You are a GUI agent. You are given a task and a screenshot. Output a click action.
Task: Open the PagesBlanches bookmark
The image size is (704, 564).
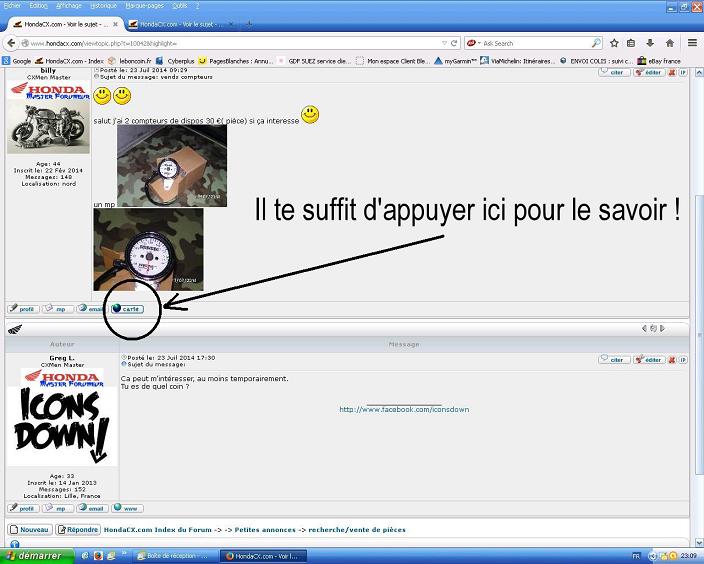click(235, 61)
